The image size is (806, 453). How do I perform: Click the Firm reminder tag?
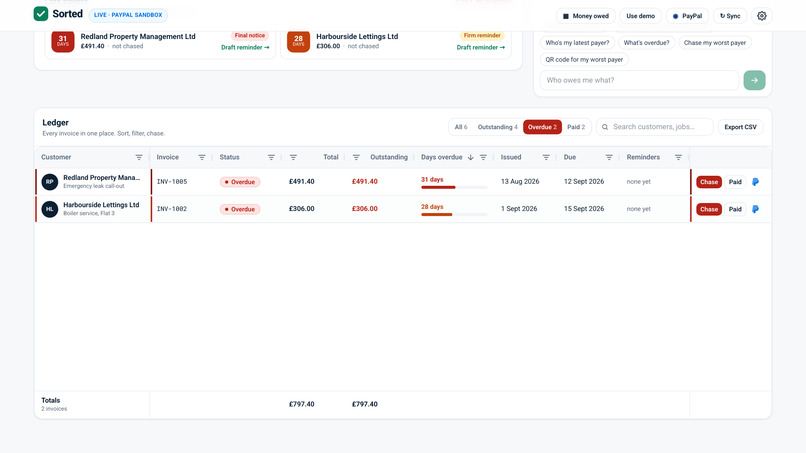pos(482,35)
